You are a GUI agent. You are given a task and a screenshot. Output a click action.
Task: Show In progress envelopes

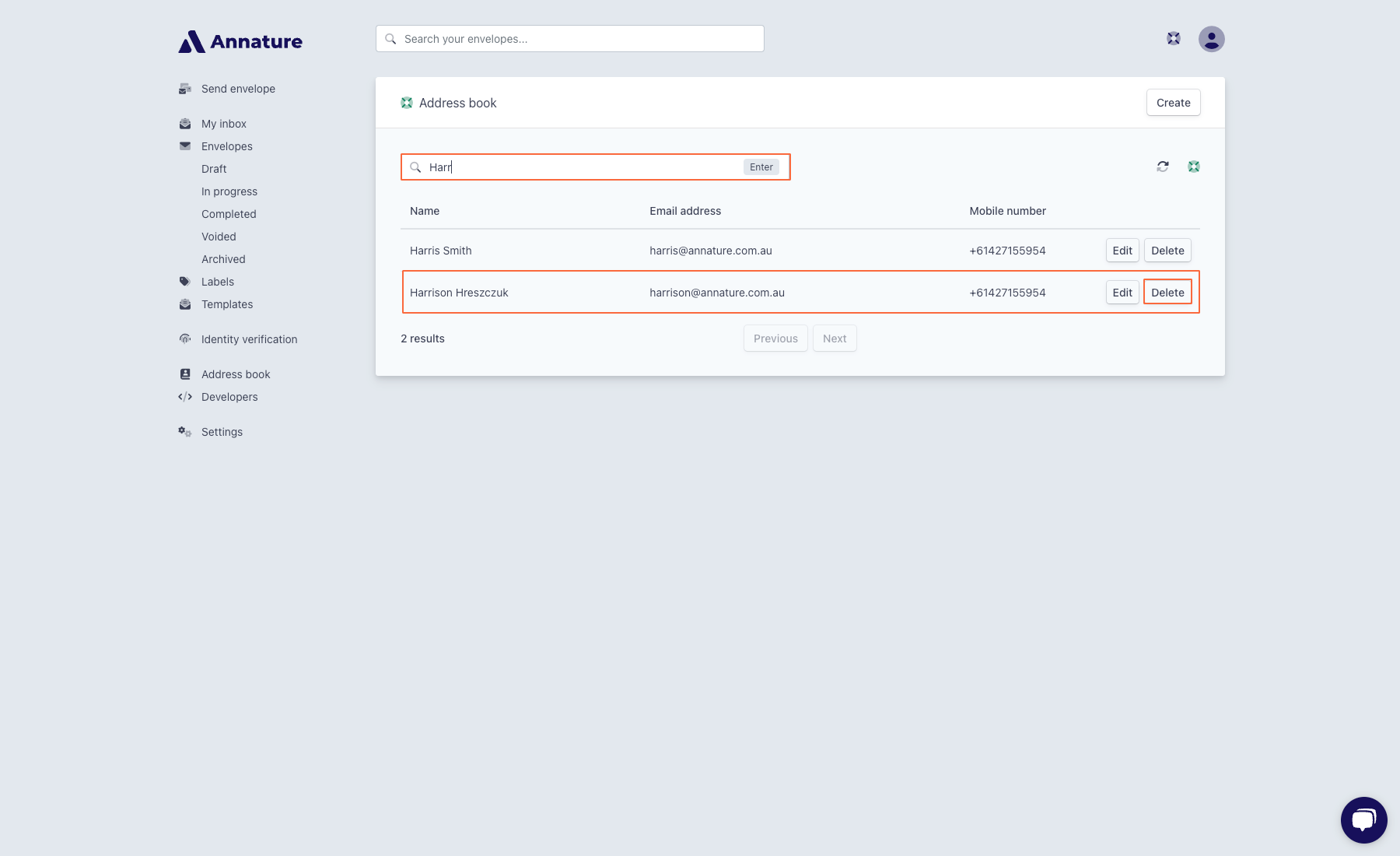(229, 191)
